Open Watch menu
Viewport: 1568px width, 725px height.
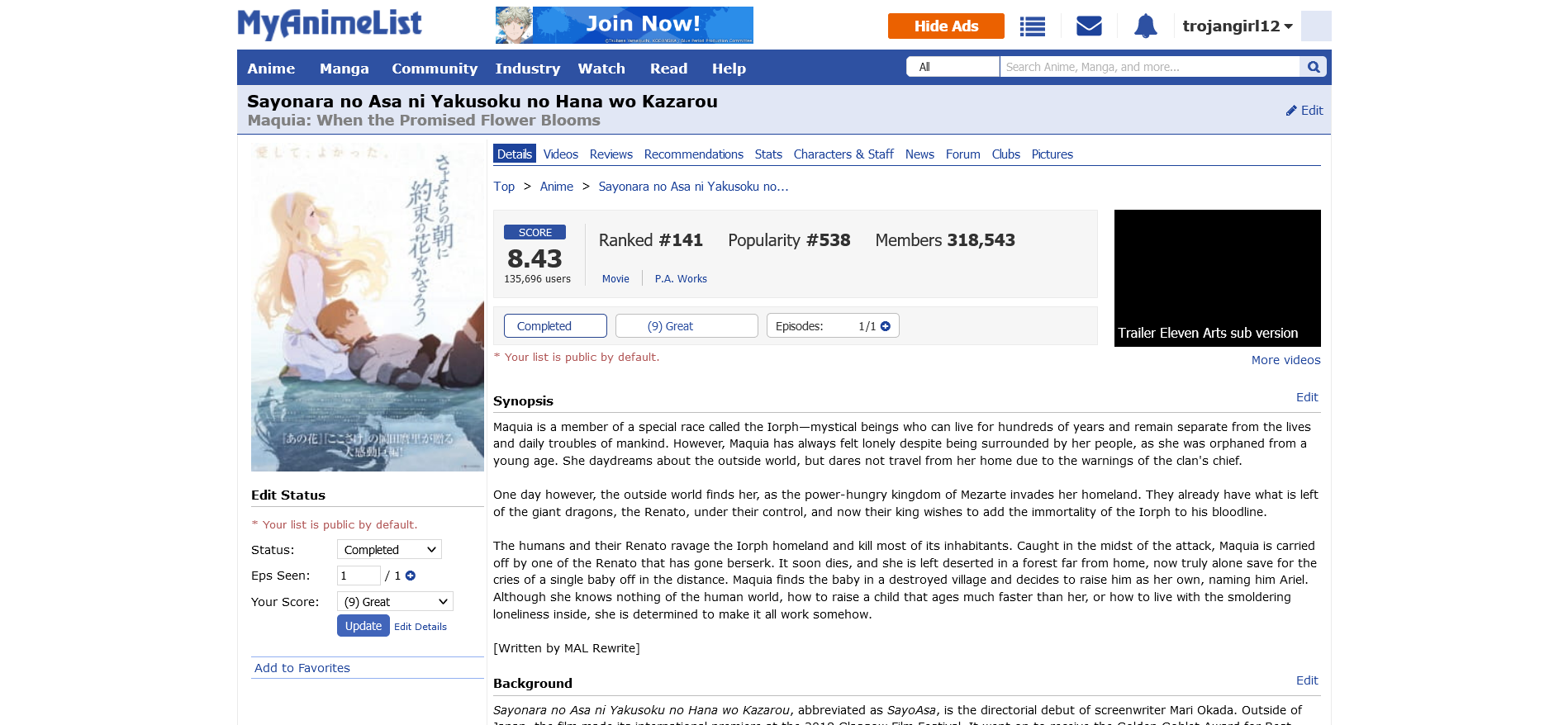click(x=601, y=69)
